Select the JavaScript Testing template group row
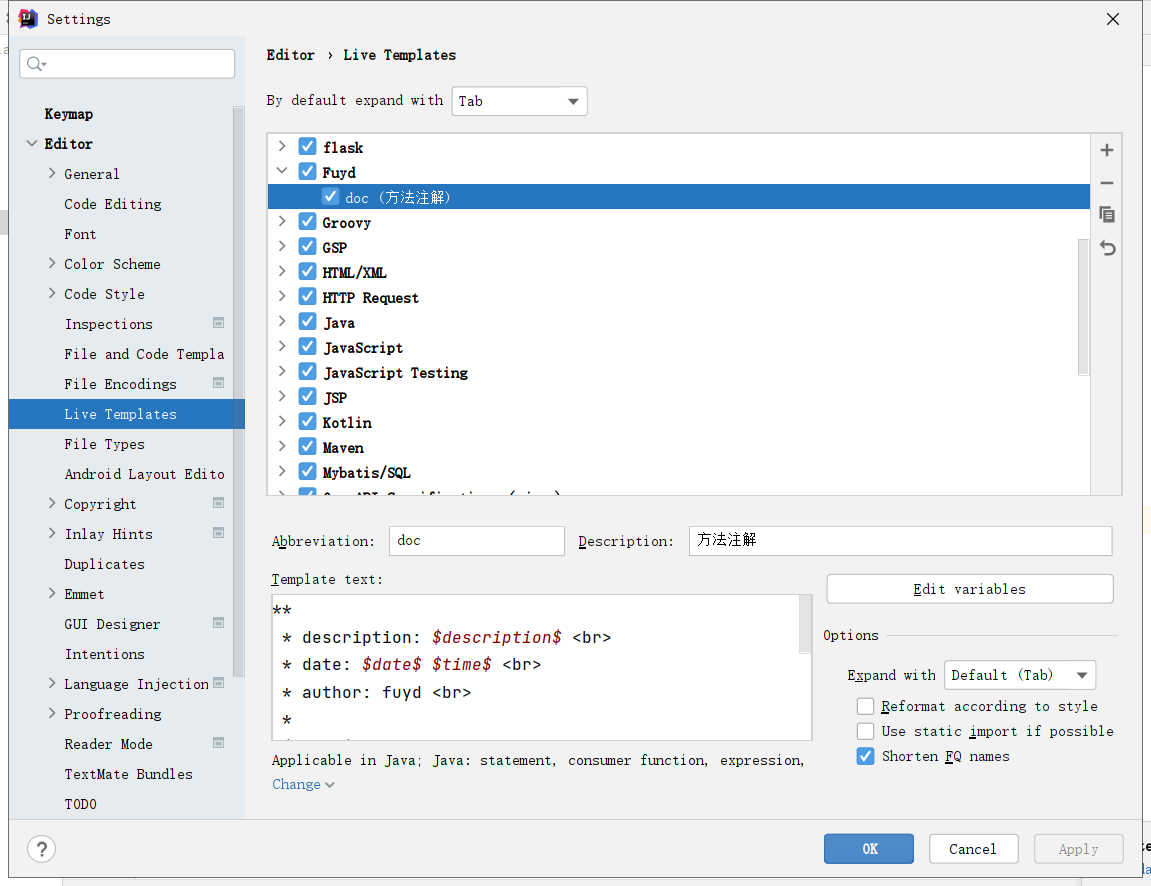 click(679, 372)
